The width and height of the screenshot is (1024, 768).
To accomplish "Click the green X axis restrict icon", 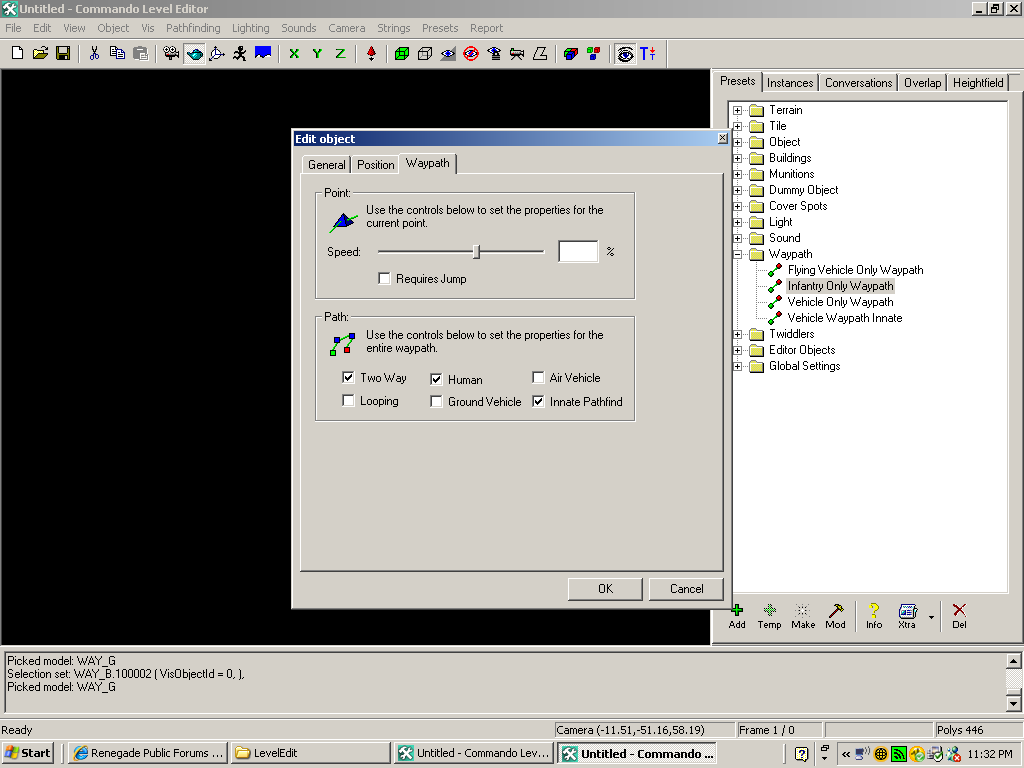I will coord(294,54).
